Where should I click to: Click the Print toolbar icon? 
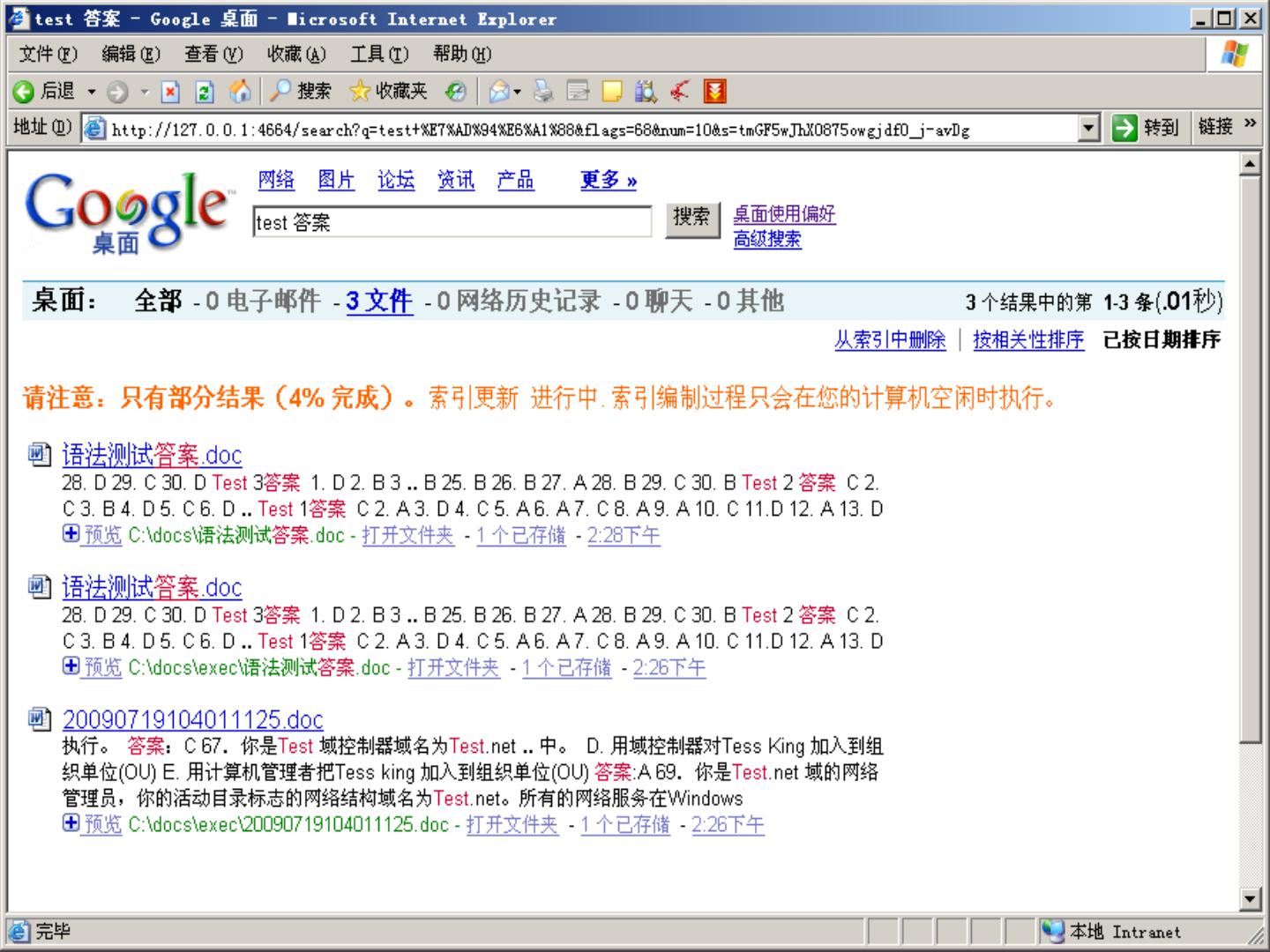(x=543, y=92)
